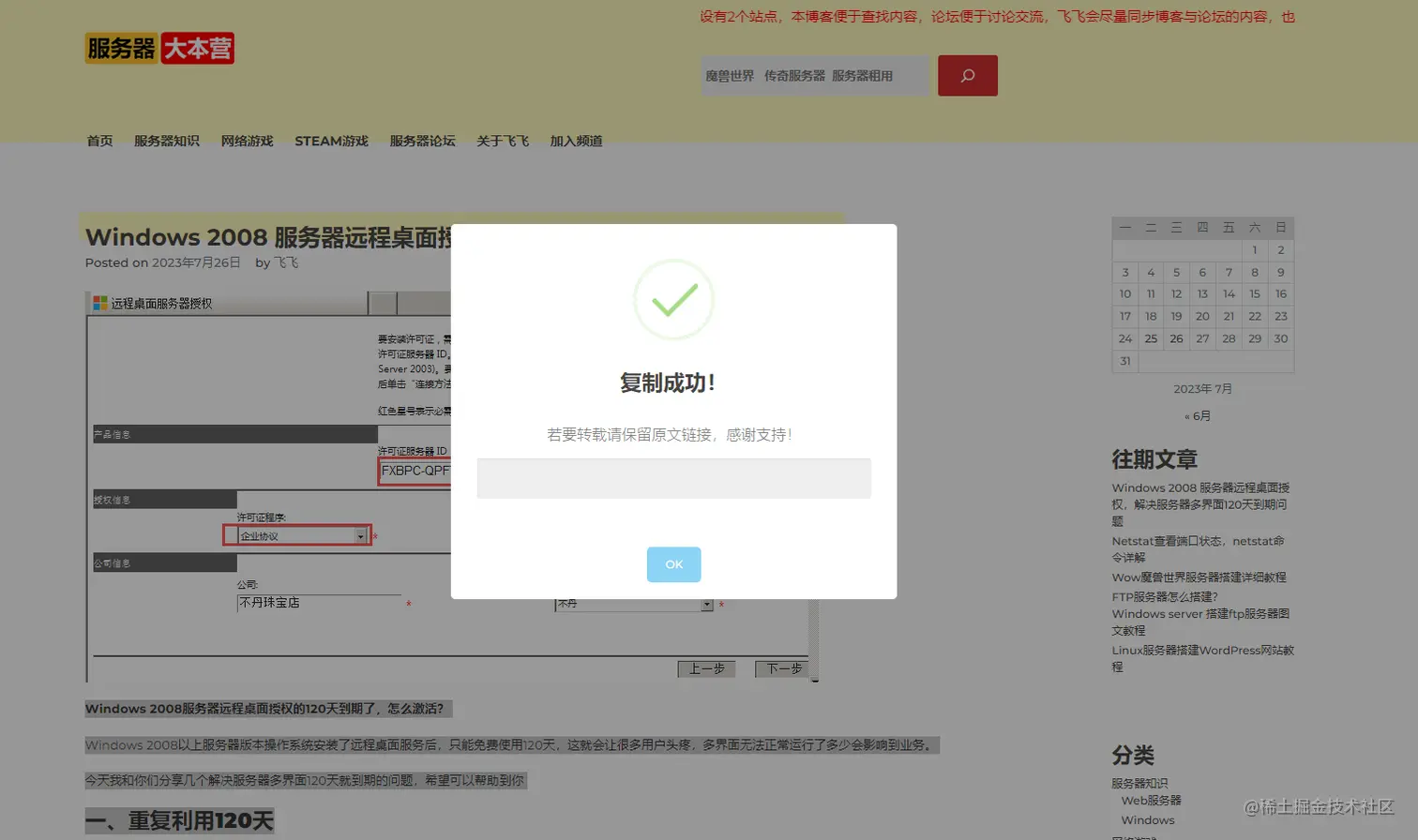Open the STEAM游戏 menu item
Screen dimensions: 1418x840
coord(331,142)
